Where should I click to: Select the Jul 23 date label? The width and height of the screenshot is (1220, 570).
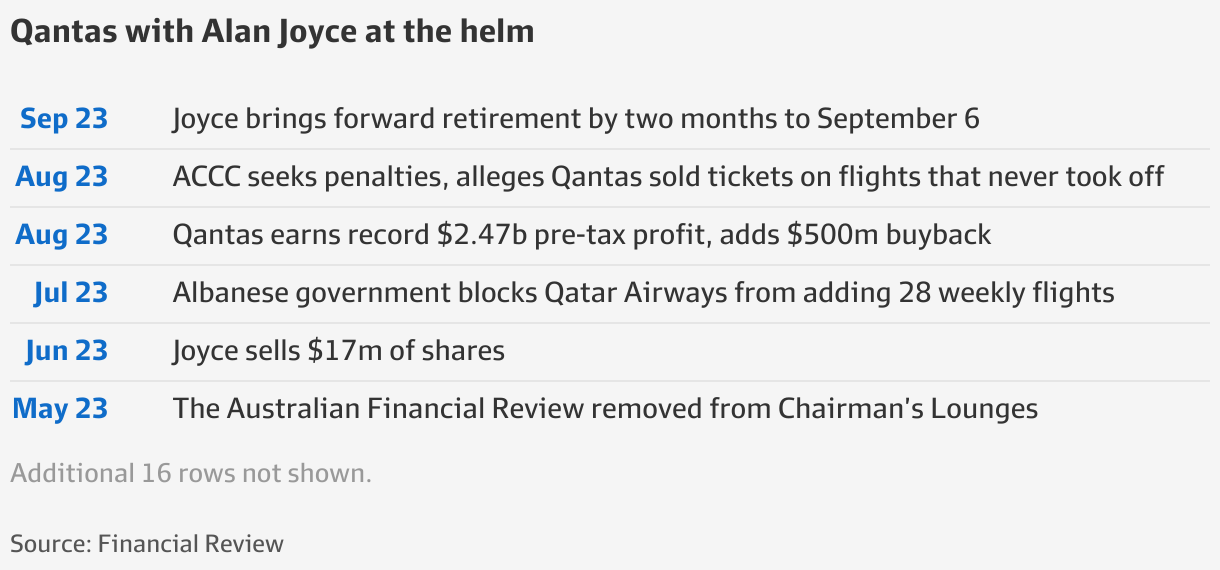pos(70,293)
